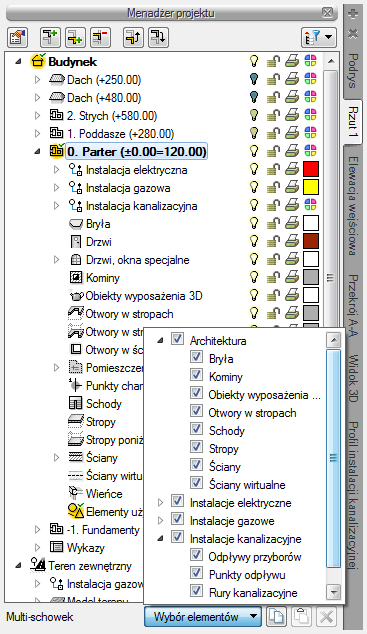Viewport: 367px width, 634px height.
Task: Uncheck Bryła checkbox in popup
Action: [x=196, y=357]
